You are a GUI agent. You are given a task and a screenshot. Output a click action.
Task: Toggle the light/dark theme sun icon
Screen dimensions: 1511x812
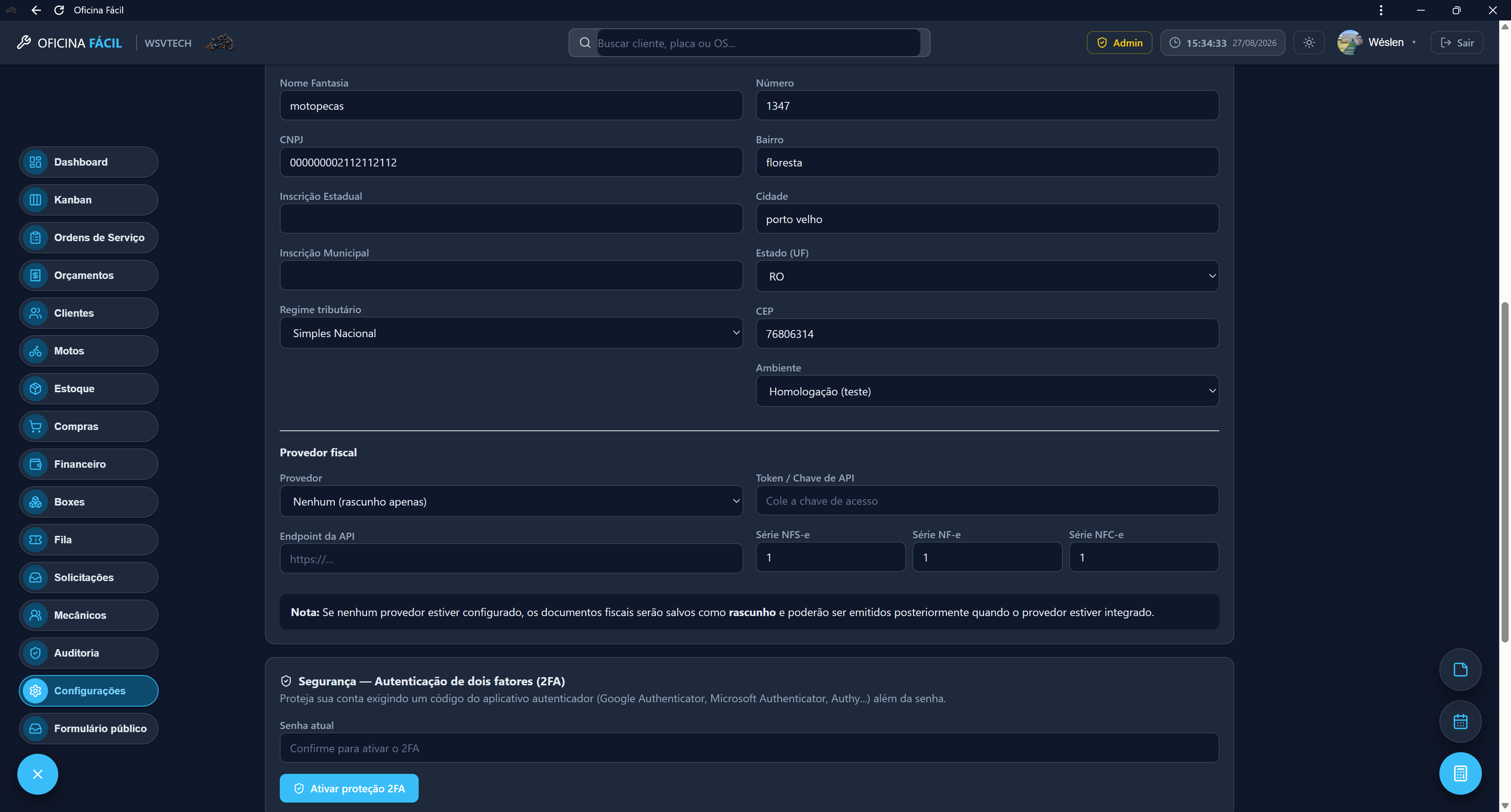(1309, 43)
